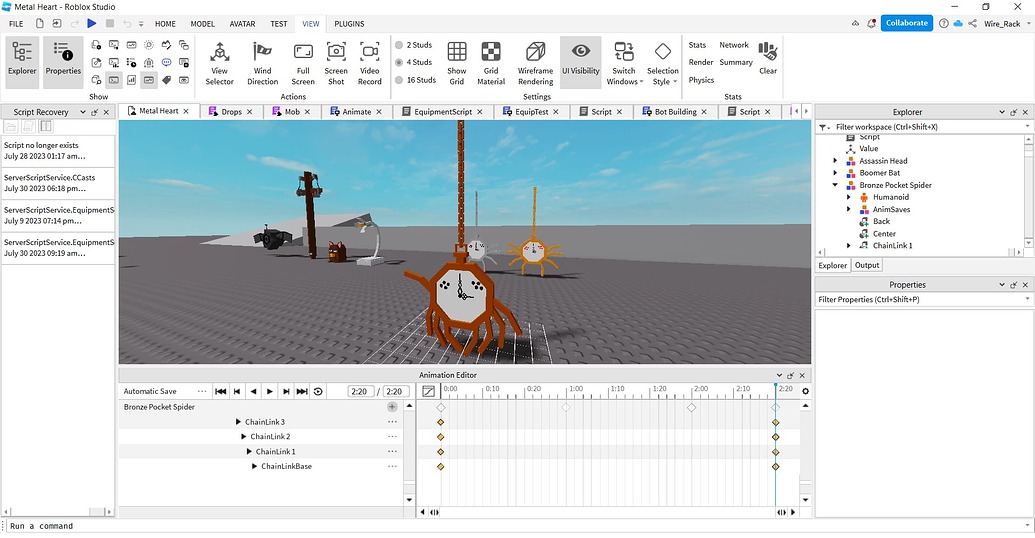1035x538 pixels.
Task: Jump to last frame in Animation Editor
Action: tap(302, 391)
